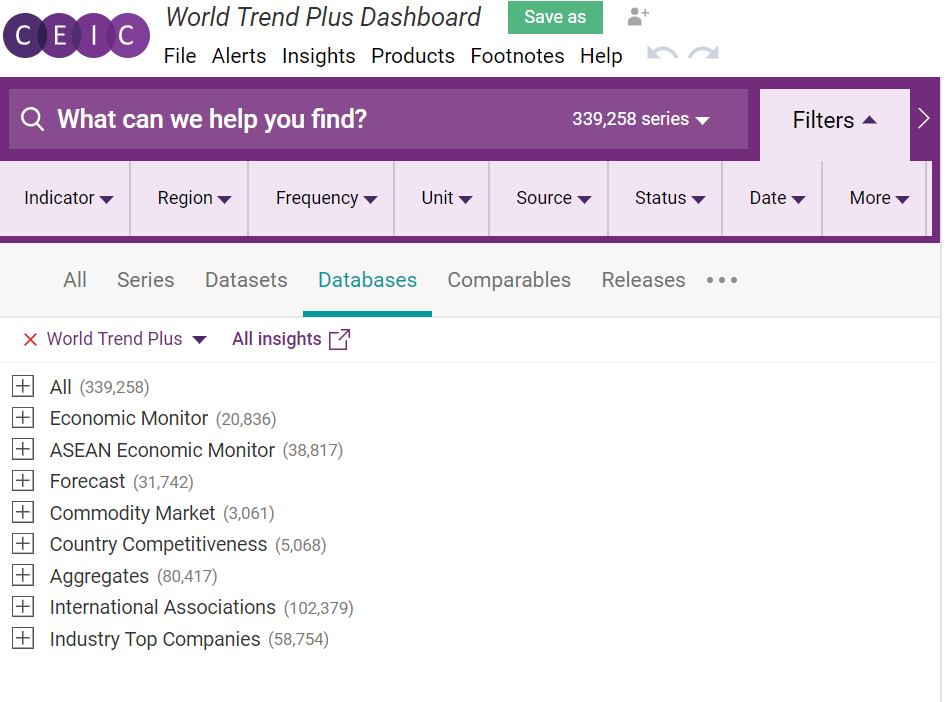The image size is (948, 702).
Task: Open the Indicator filter dropdown
Action: click(x=68, y=198)
